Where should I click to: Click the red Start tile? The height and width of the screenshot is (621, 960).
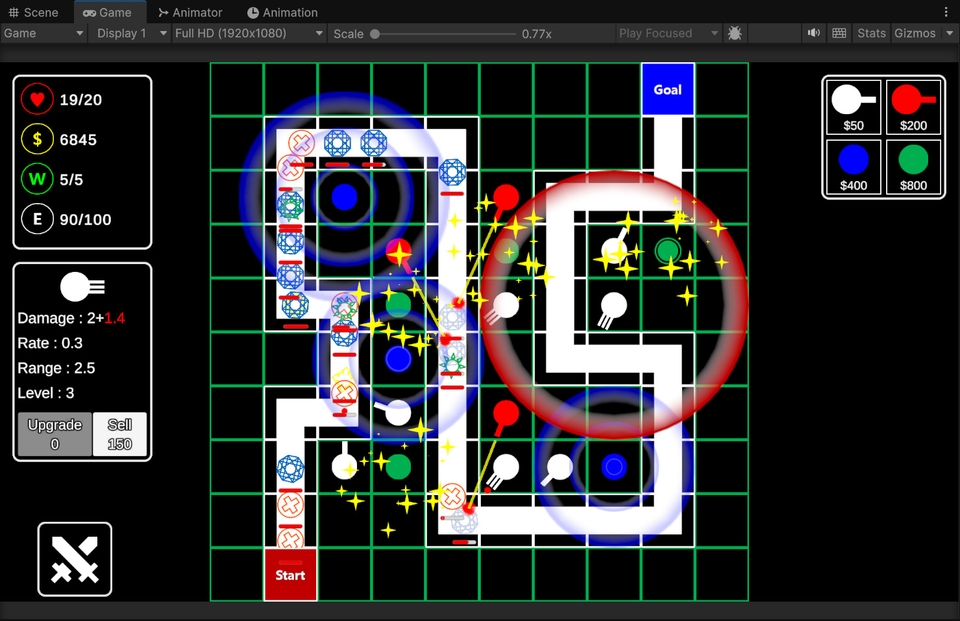tap(290, 574)
